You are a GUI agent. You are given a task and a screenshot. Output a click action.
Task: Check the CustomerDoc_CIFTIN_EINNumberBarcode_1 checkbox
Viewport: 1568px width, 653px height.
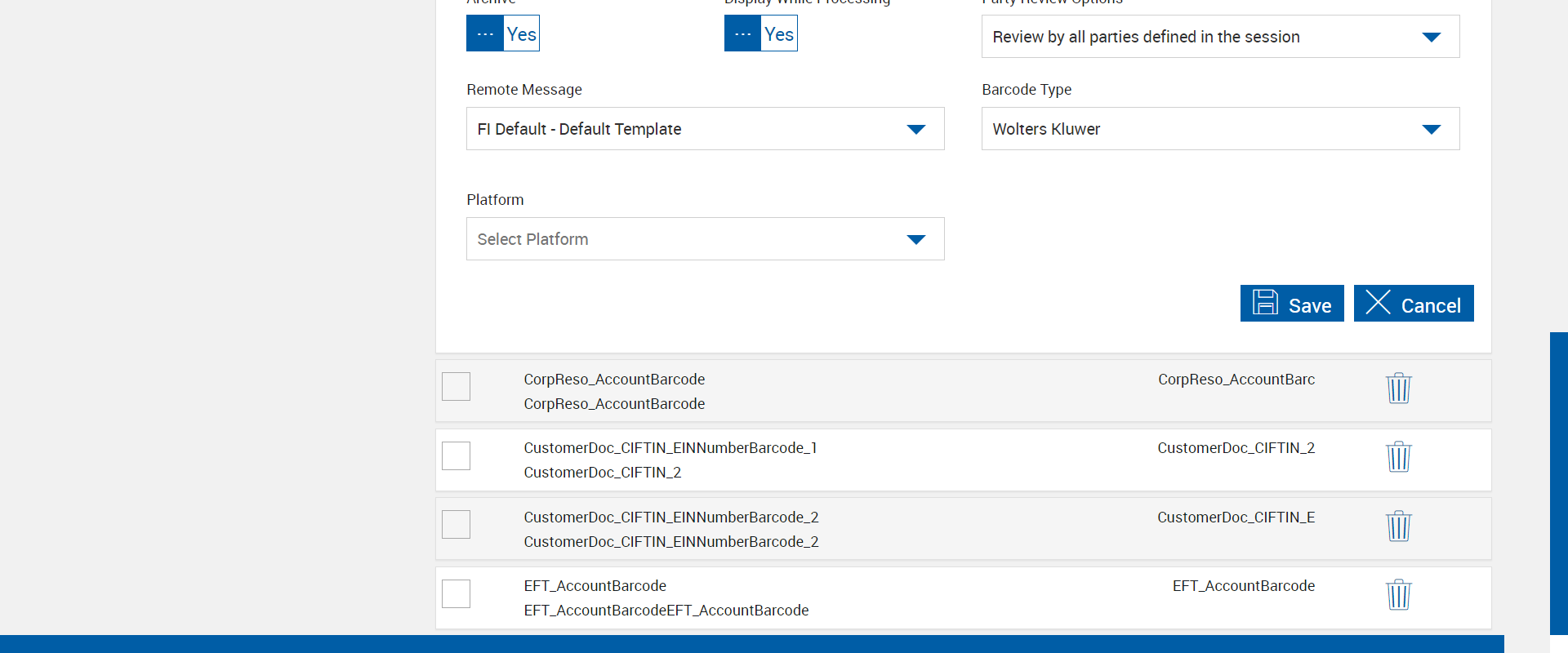point(456,455)
